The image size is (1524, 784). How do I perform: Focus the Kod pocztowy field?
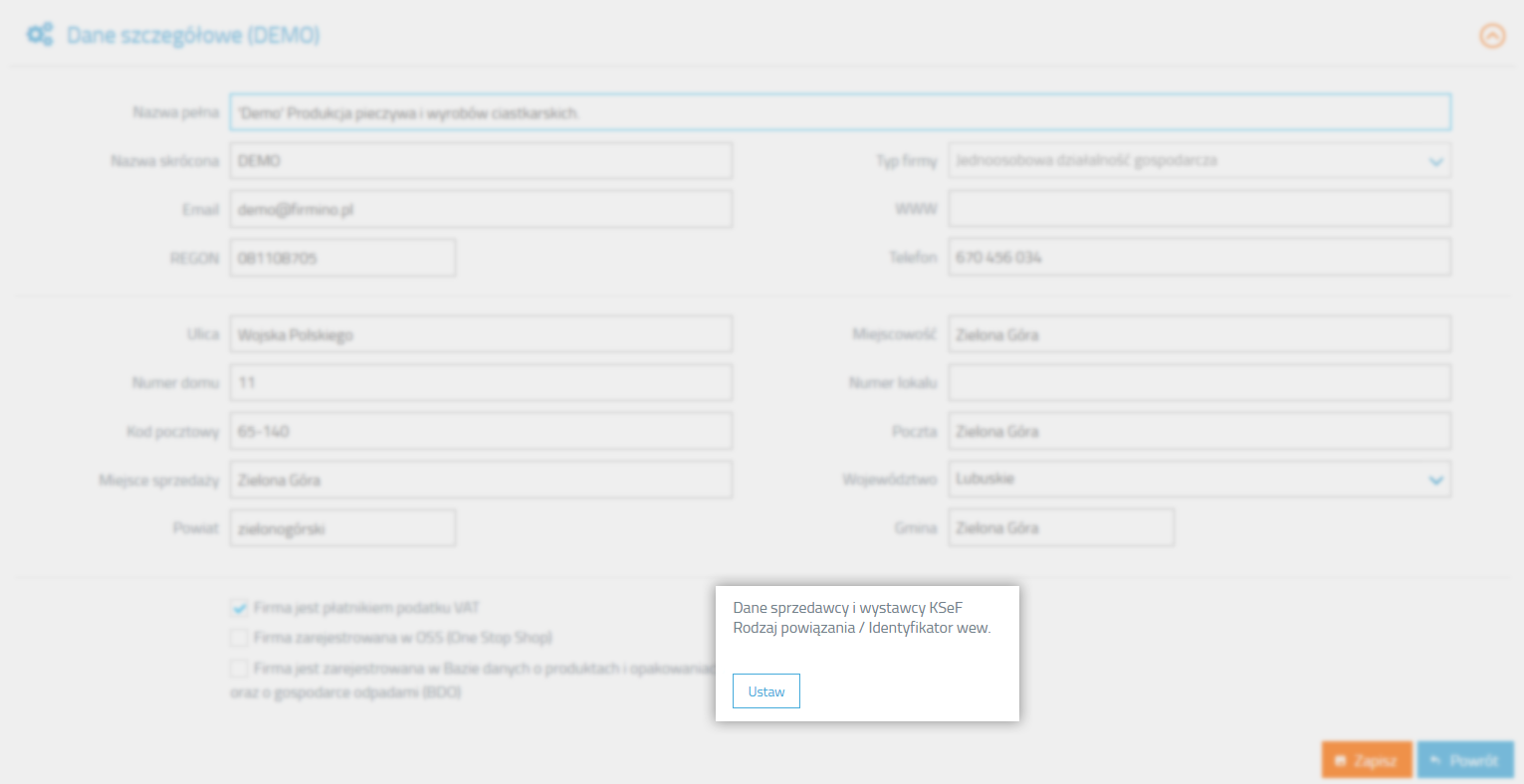tap(481, 432)
